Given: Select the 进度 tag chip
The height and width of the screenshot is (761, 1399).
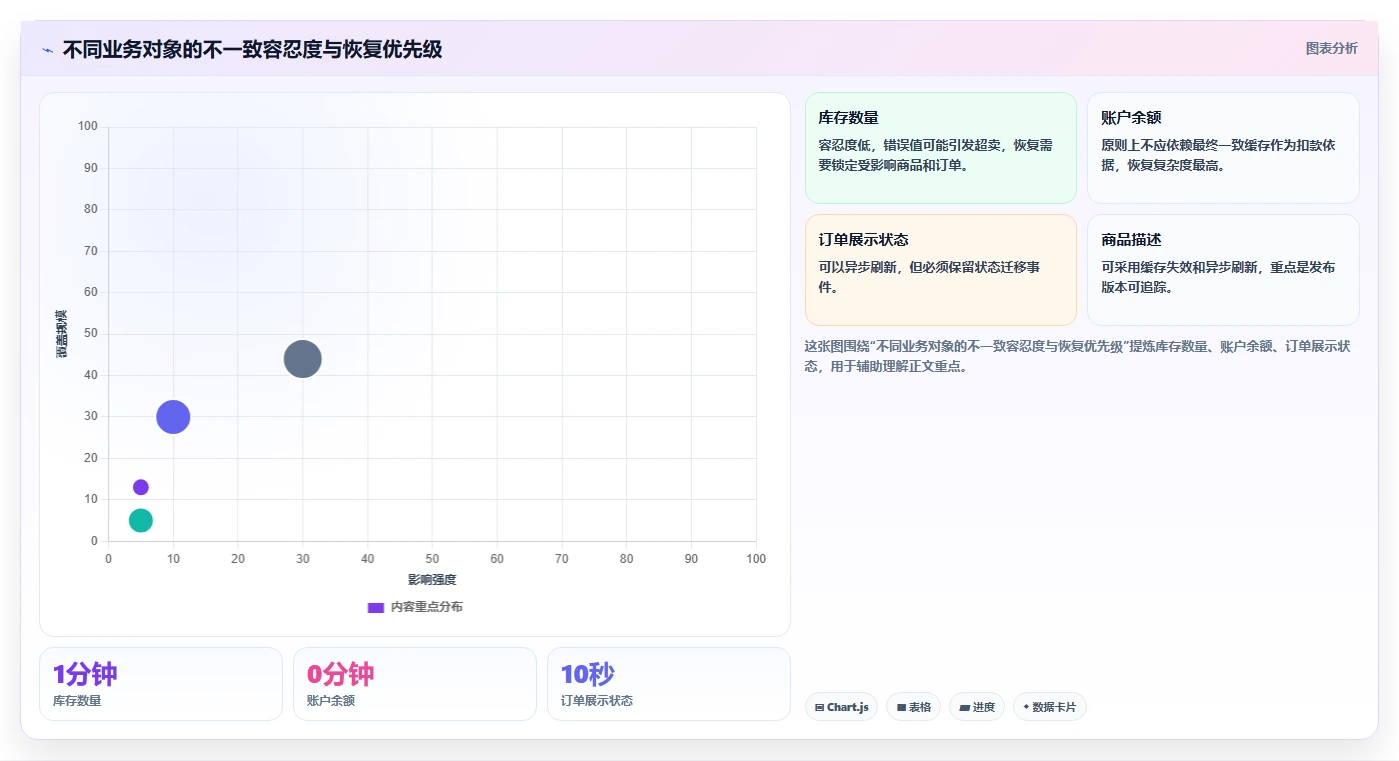Looking at the screenshot, I should [977, 707].
